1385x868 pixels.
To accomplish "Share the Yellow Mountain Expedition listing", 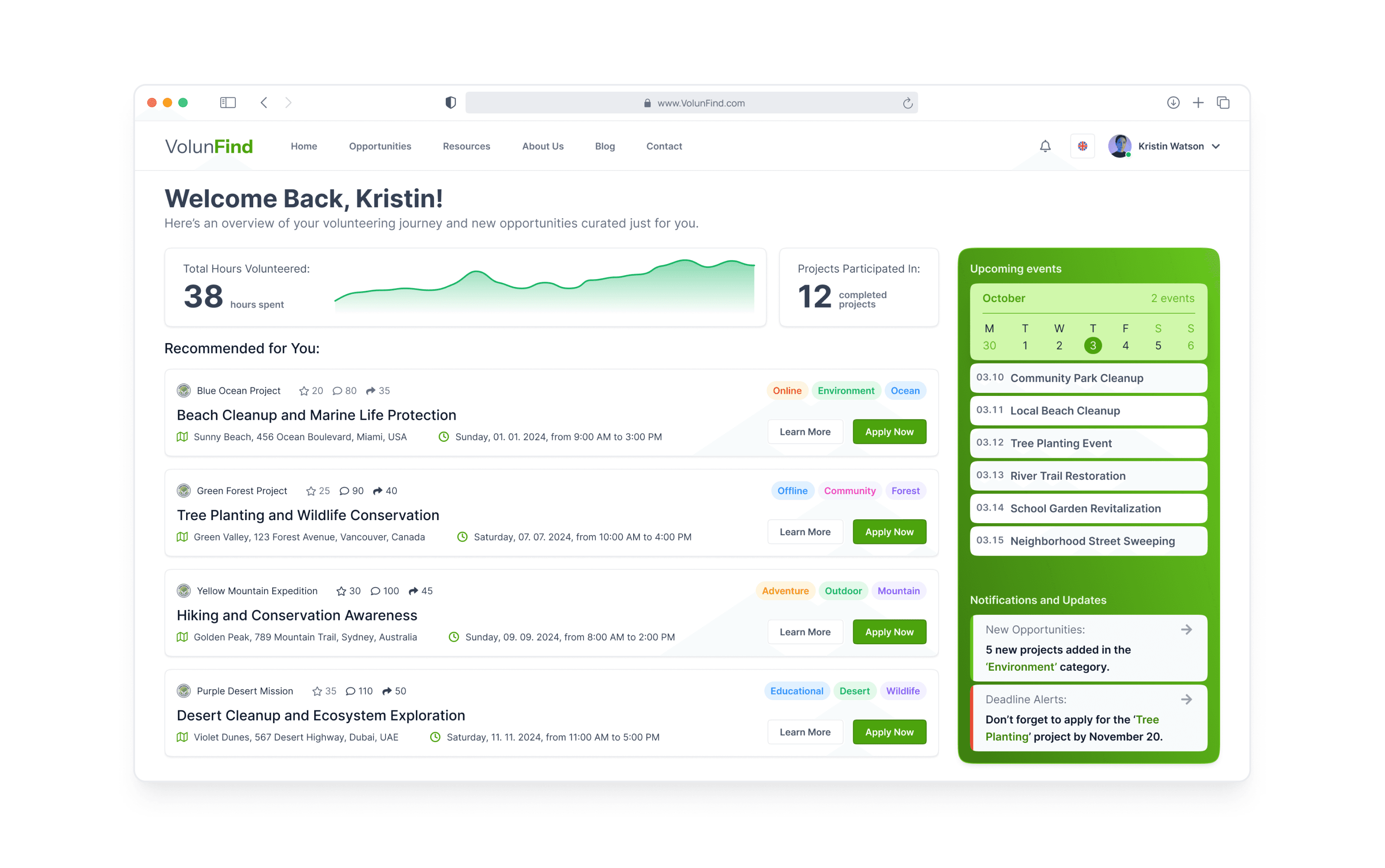I will [x=413, y=591].
